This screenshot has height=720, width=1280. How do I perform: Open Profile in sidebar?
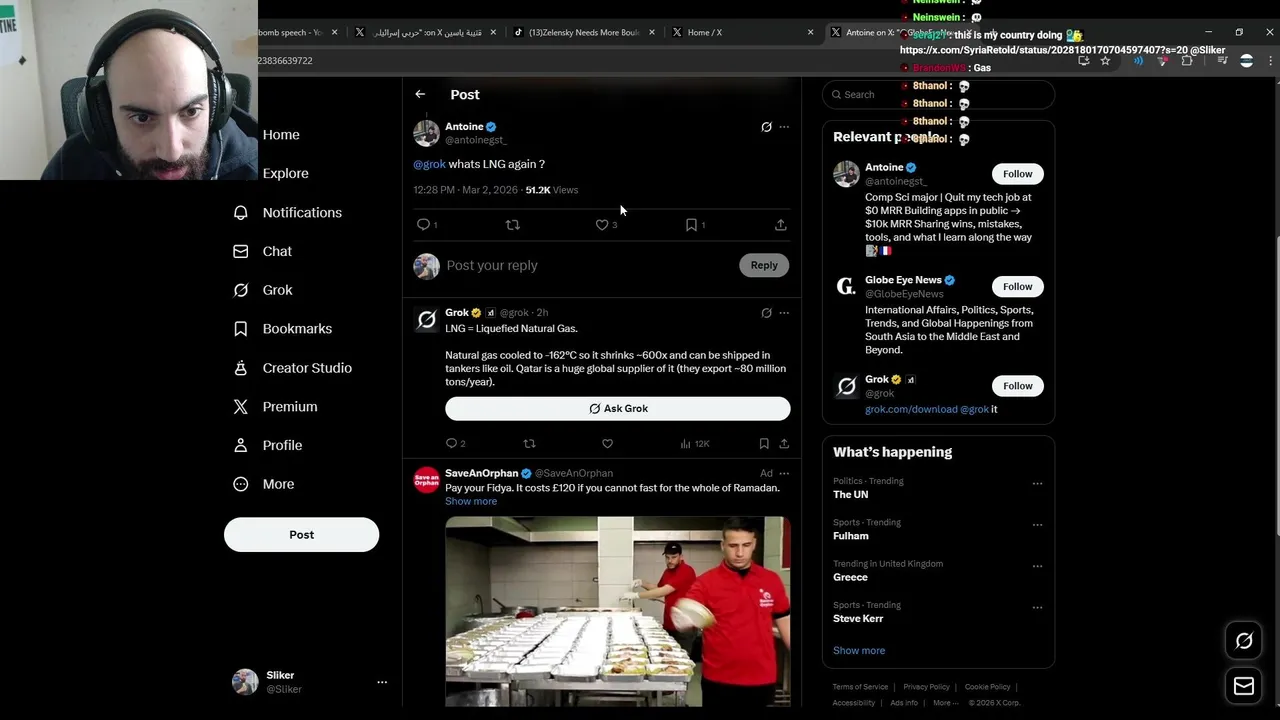click(268, 446)
